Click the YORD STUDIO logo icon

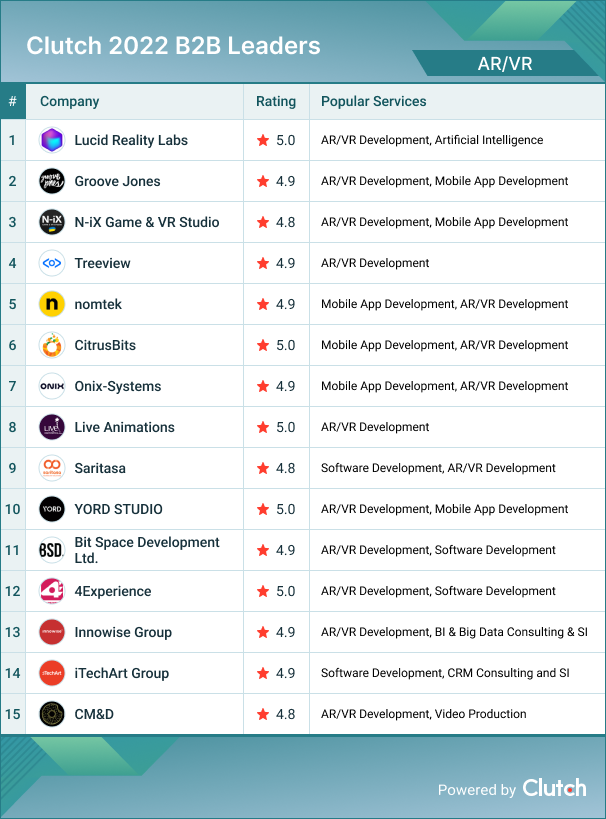click(52, 509)
